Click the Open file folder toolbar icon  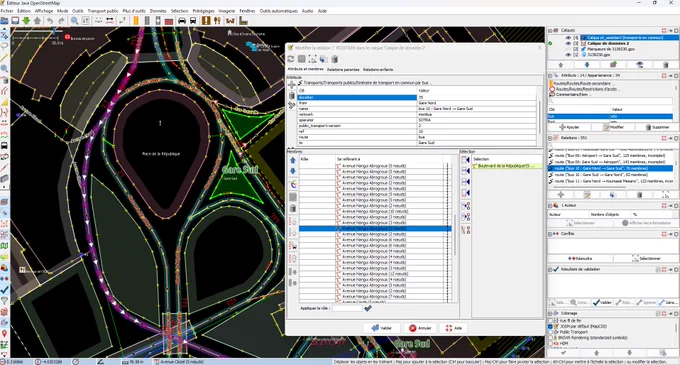[4, 20]
